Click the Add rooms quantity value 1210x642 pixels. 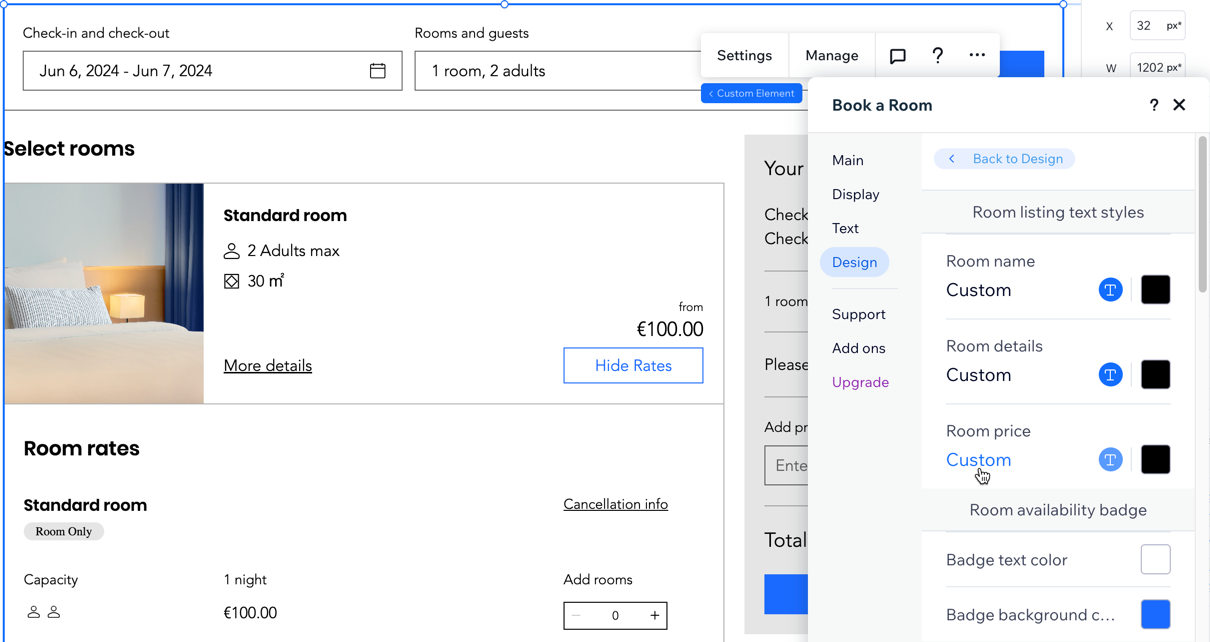tap(615, 616)
